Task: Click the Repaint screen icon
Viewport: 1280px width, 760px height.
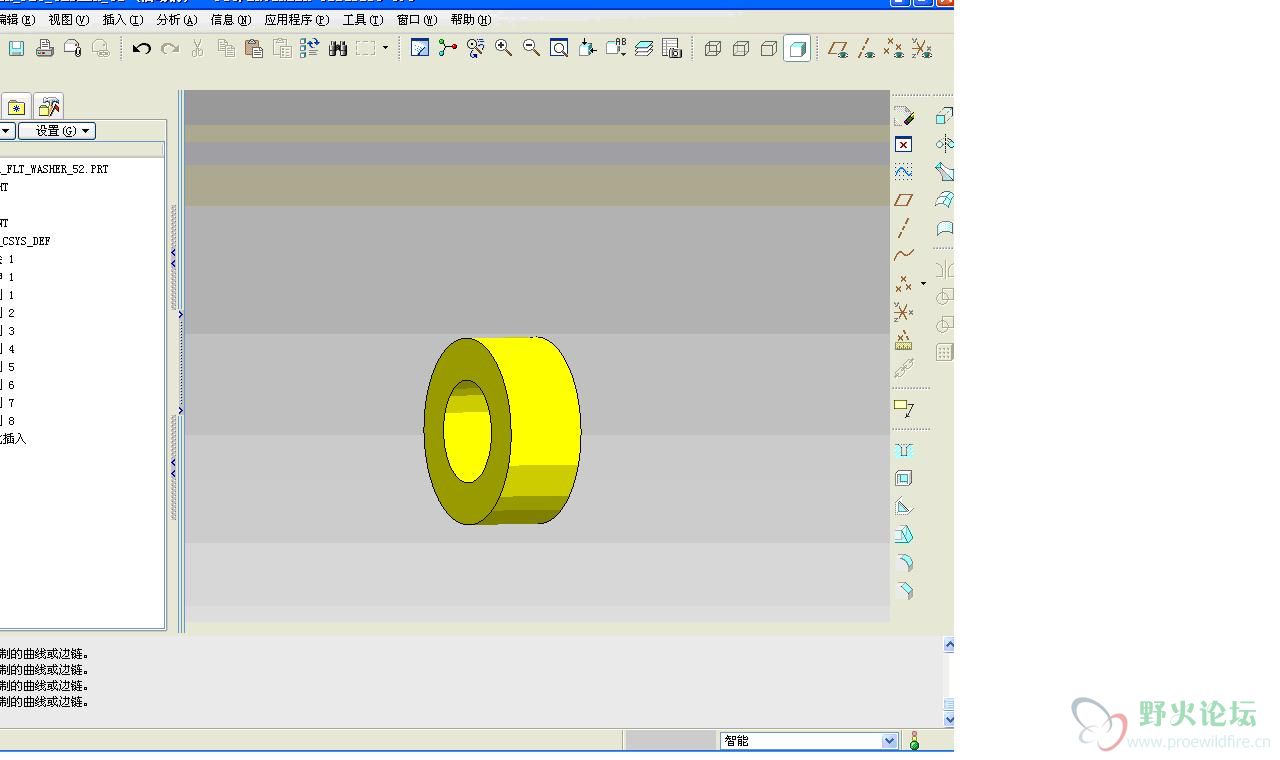Action: pyautogui.click(x=420, y=48)
